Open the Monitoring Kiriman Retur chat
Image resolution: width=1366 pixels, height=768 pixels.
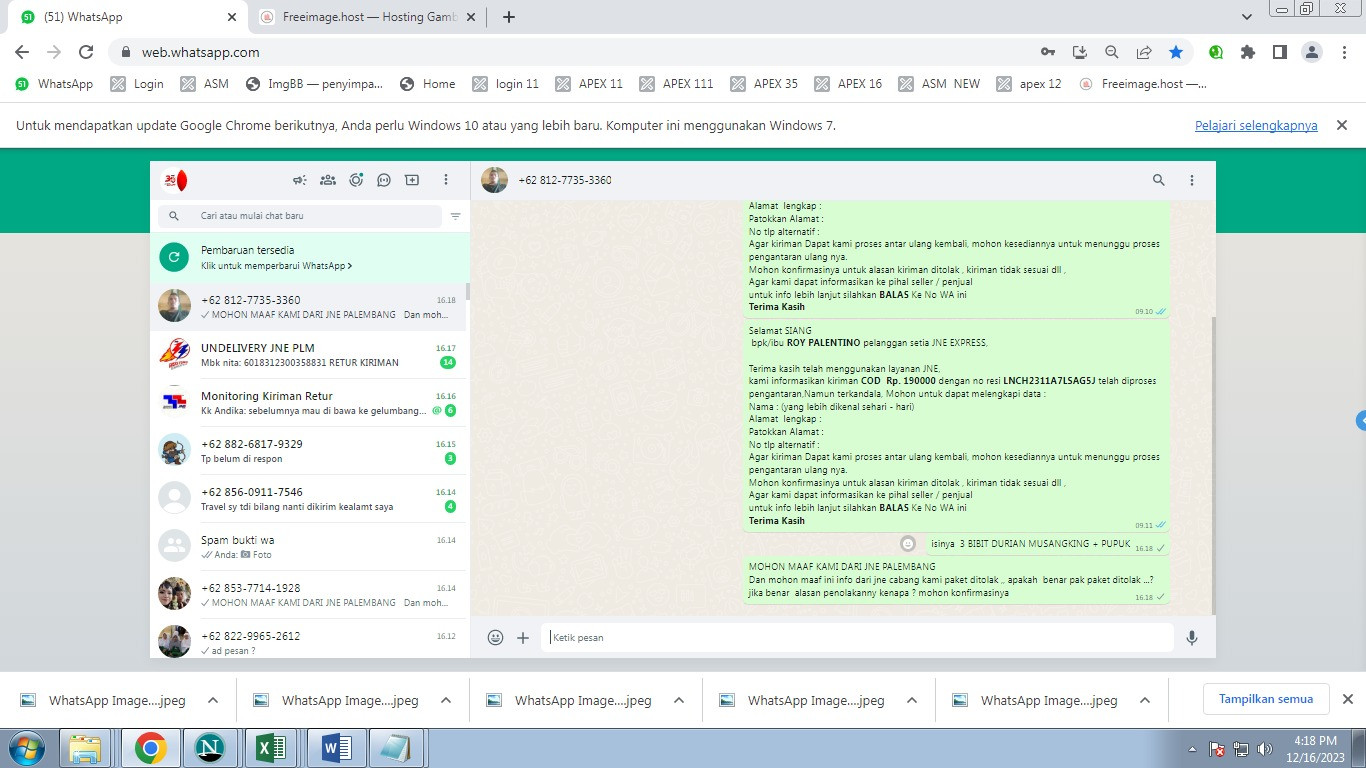click(x=309, y=403)
